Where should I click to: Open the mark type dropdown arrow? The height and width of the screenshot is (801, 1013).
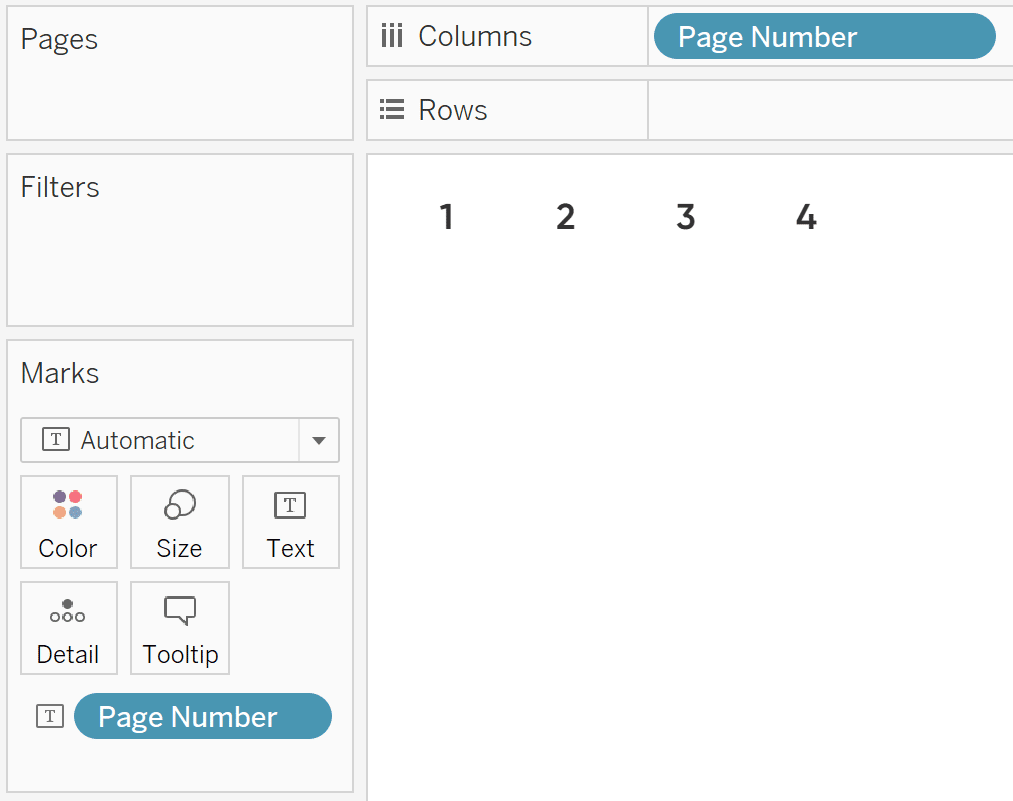click(x=319, y=441)
